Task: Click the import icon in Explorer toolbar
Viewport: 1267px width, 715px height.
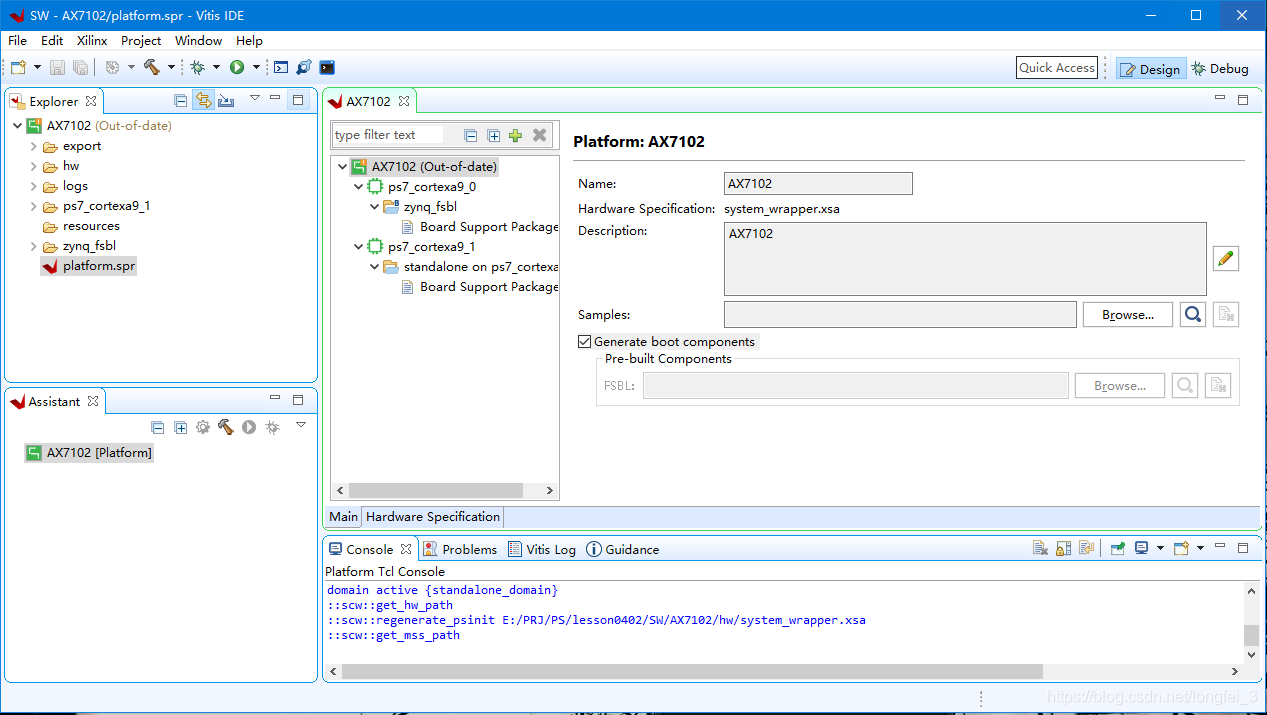Action: pos(226,100)
